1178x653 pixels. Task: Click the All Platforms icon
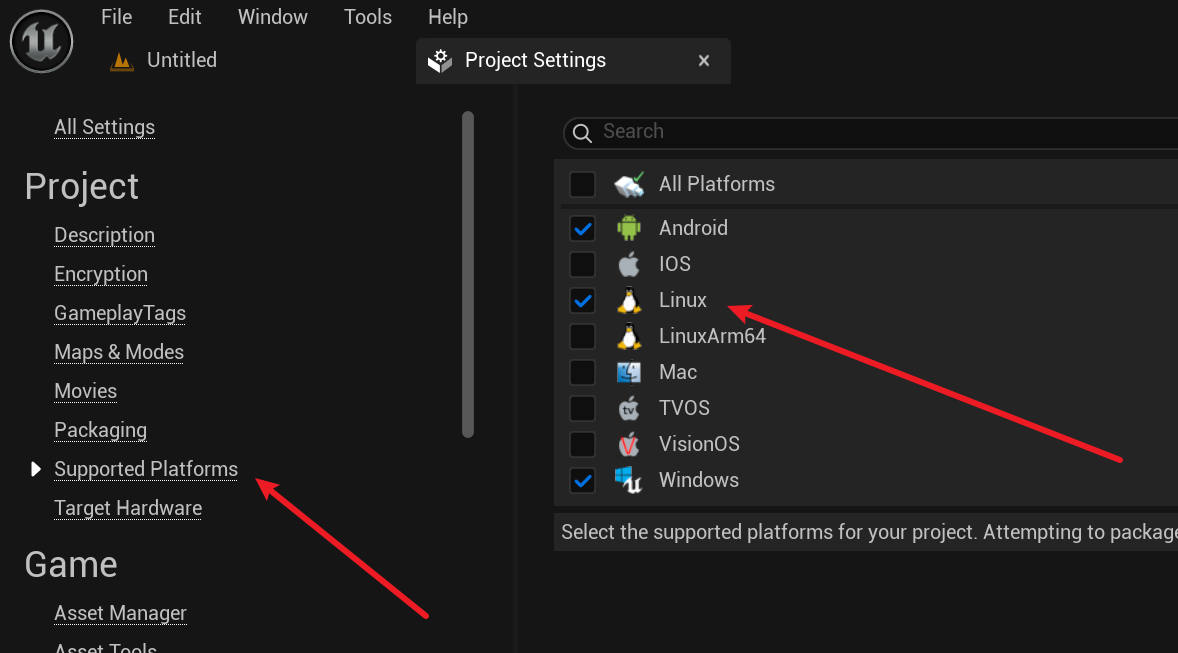point(629,184)
